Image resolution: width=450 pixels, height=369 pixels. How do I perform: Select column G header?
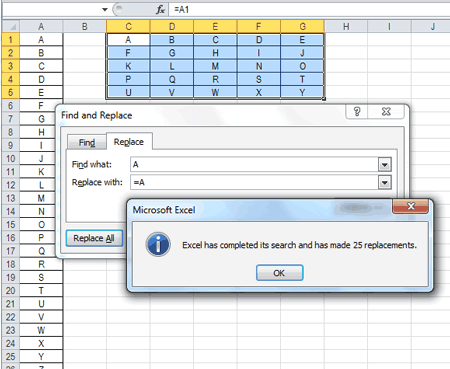point(302,26)
